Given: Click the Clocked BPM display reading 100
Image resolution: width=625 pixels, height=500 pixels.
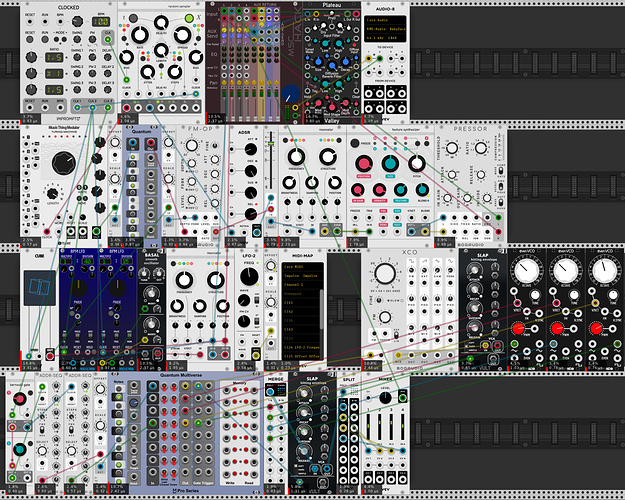Looking at the screenshot, I should 100,22.
